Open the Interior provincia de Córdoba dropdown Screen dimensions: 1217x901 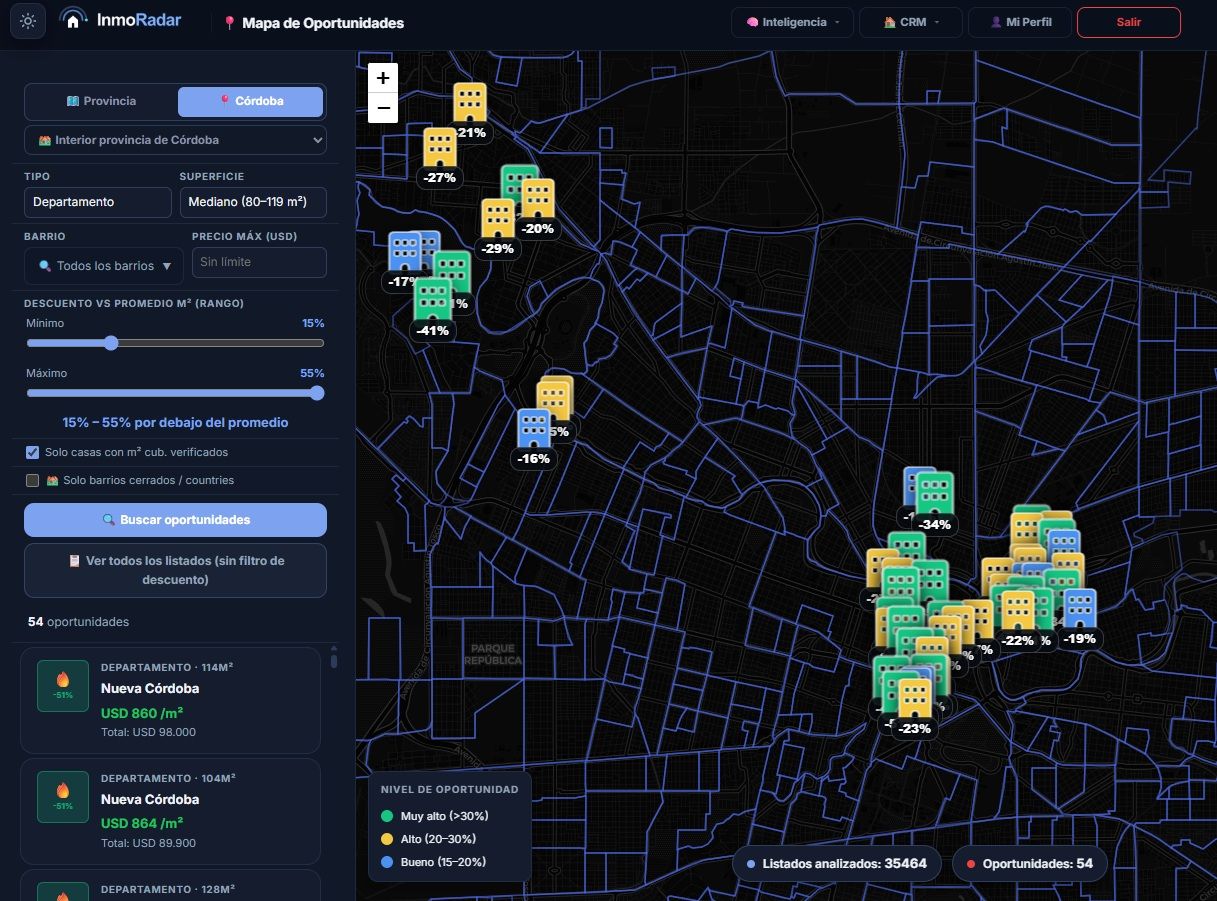pyautogui.click(x=175, y=140)
